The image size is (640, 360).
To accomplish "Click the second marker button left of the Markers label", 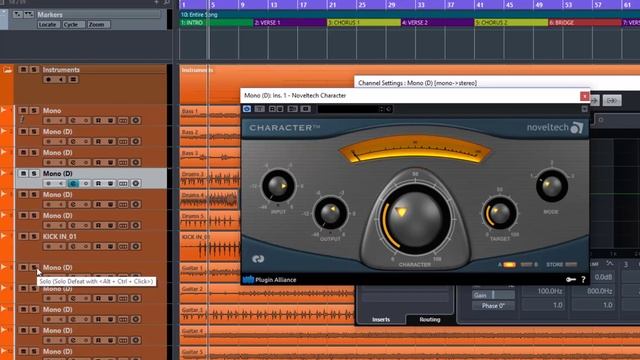I will 29,14.
